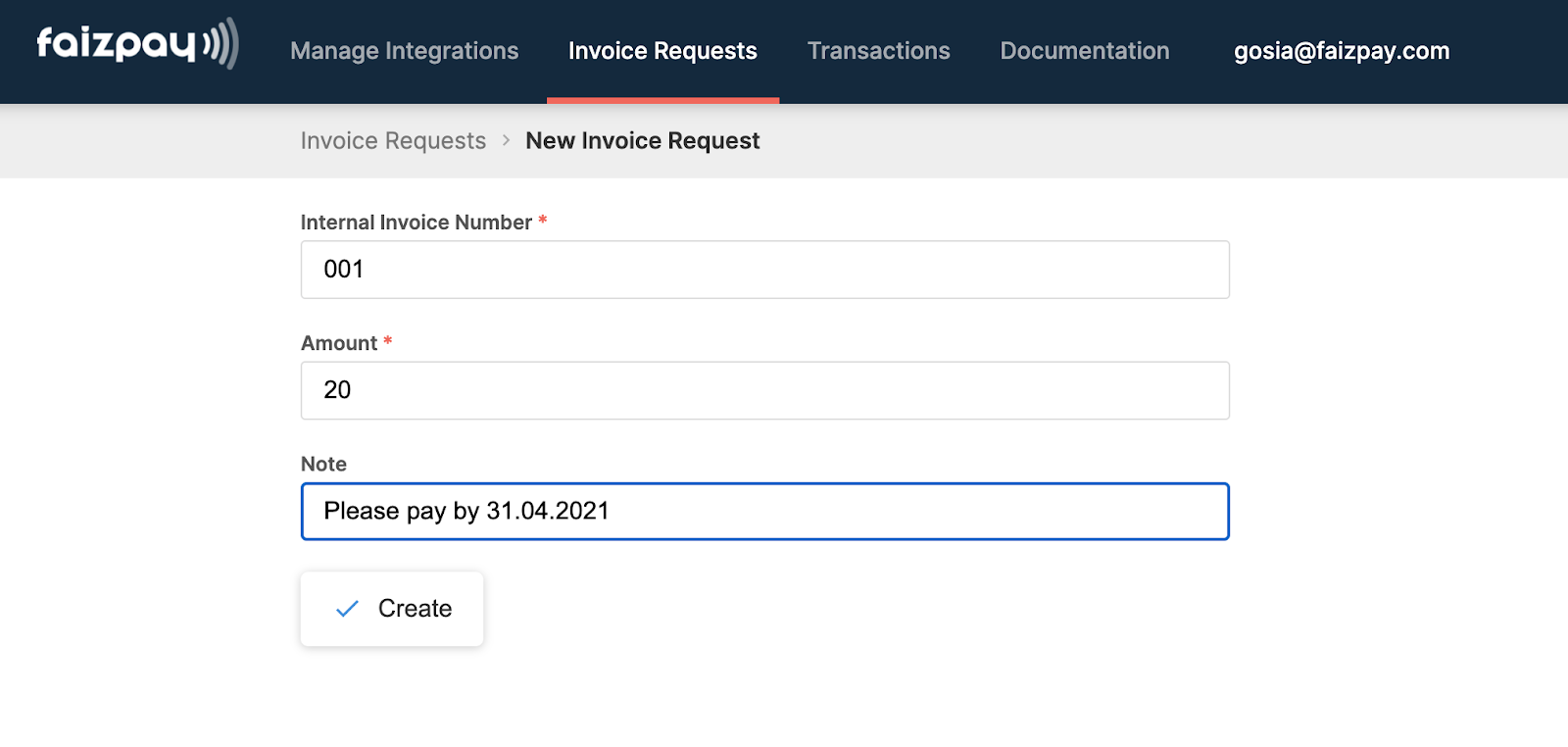Click the blue checkmark icon on Create

click(347, 609)
